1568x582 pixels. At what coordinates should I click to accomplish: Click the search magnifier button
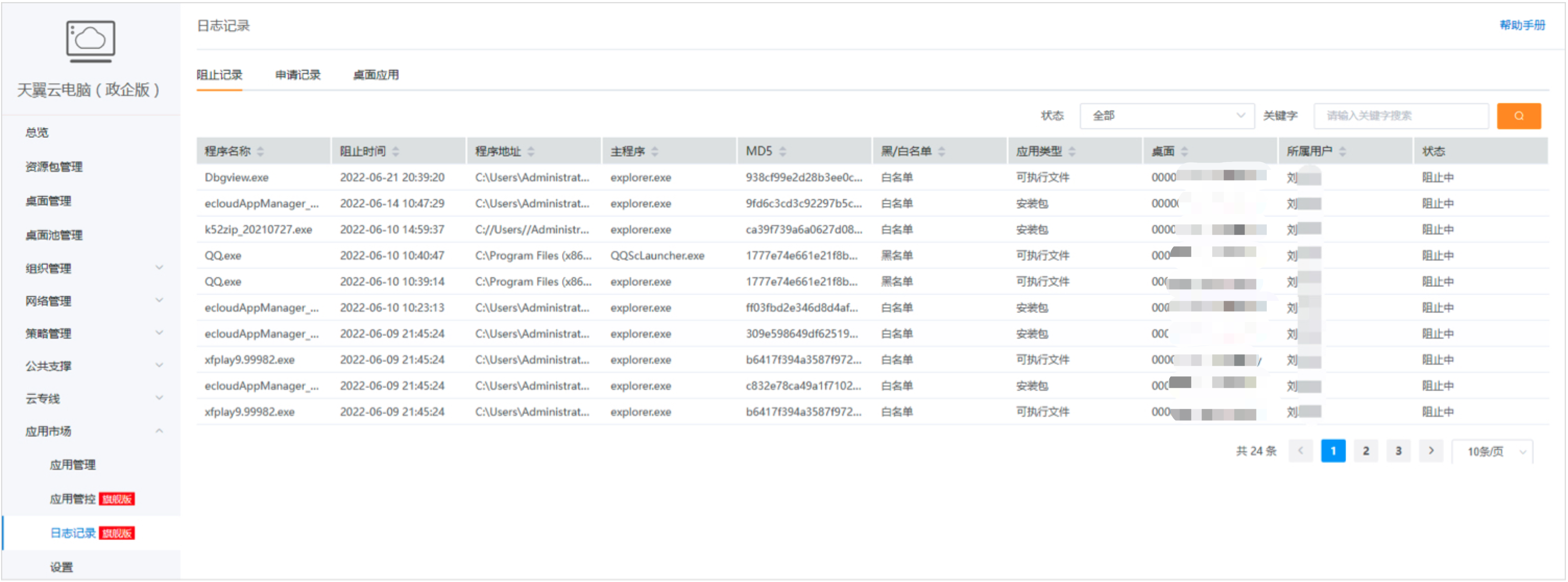click(x=1518, y=115)
